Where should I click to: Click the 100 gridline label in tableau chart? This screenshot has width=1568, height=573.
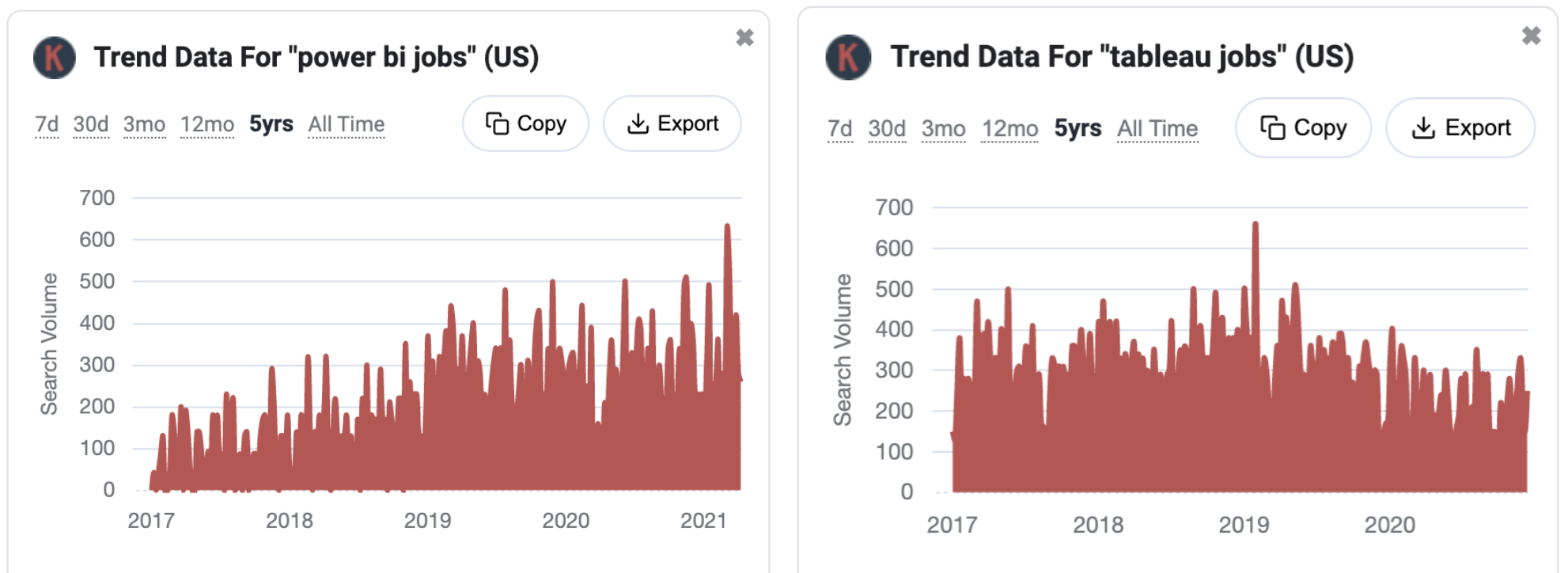pos(894,452)
